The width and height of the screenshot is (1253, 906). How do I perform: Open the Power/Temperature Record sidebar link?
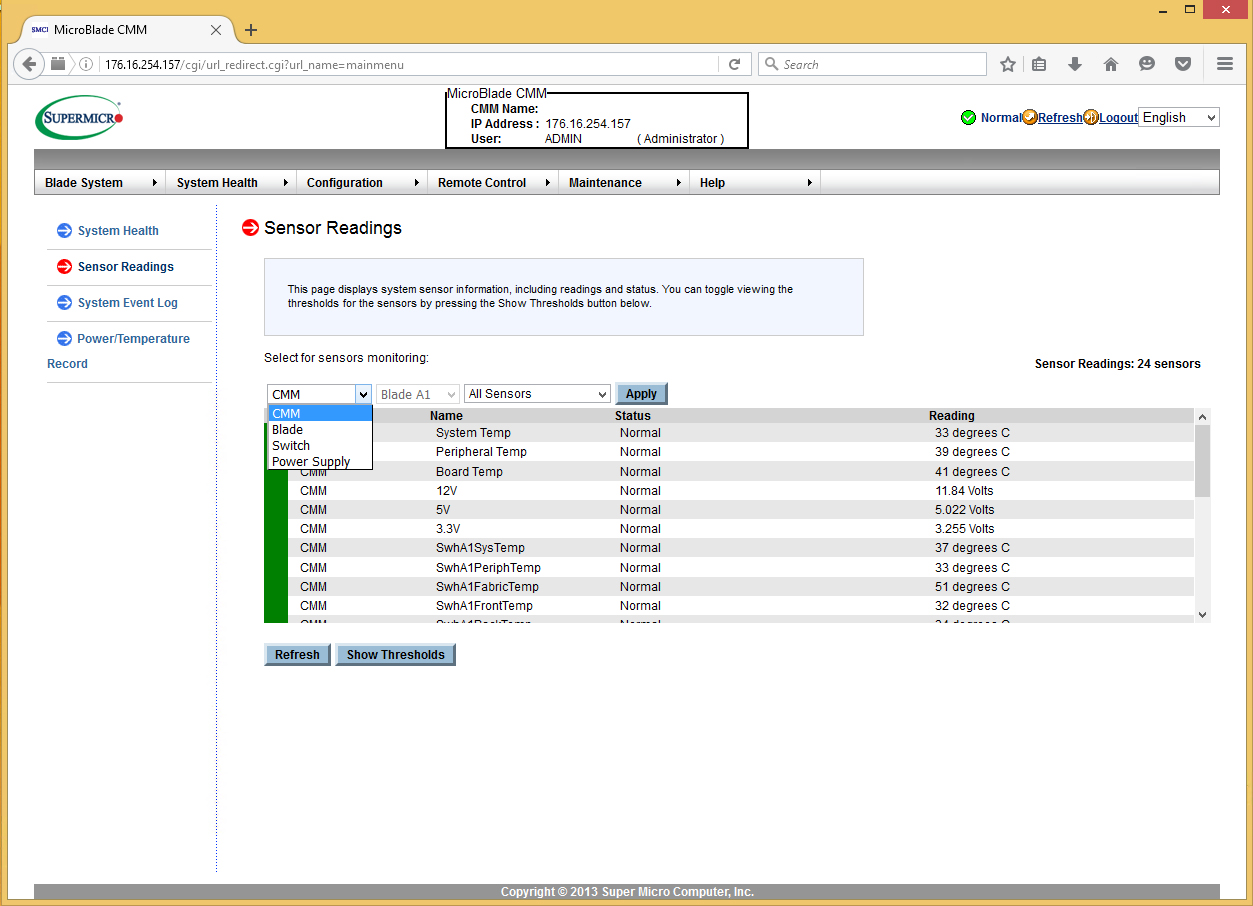(x=118, y=351)
